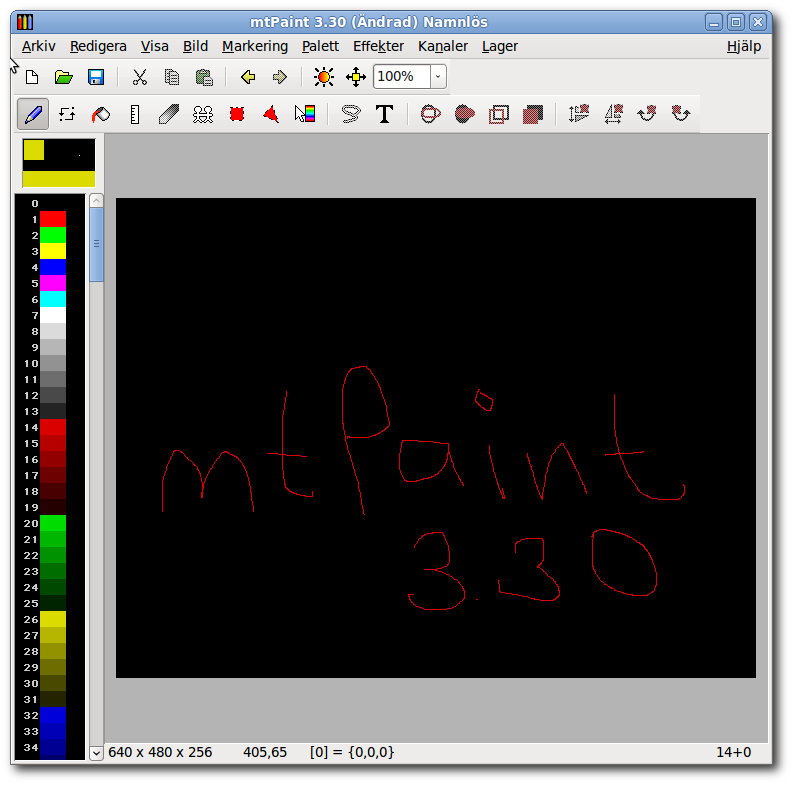The image size is (793, 785).
Task: Click the '640 x 480 x 256' status text
Action: [160, 752]
